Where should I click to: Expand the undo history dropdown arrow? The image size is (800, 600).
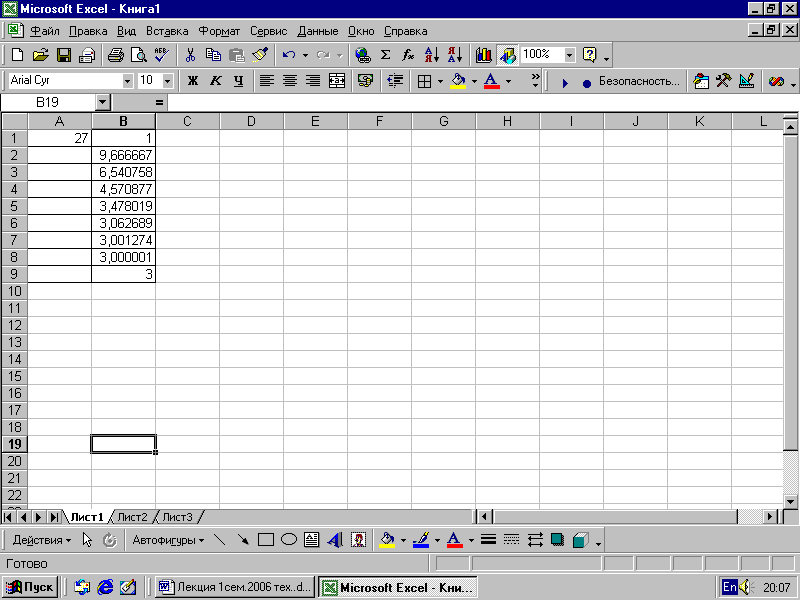305,55
